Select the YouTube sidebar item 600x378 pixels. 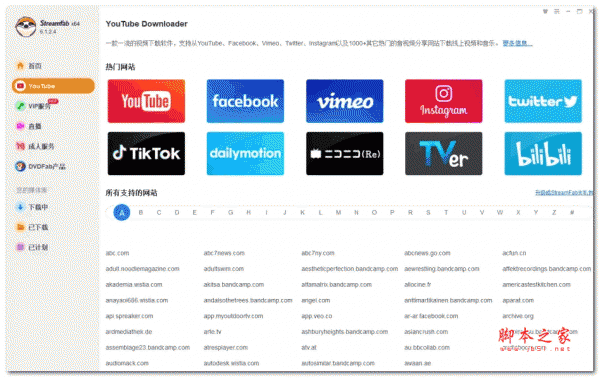coord(53,86)
